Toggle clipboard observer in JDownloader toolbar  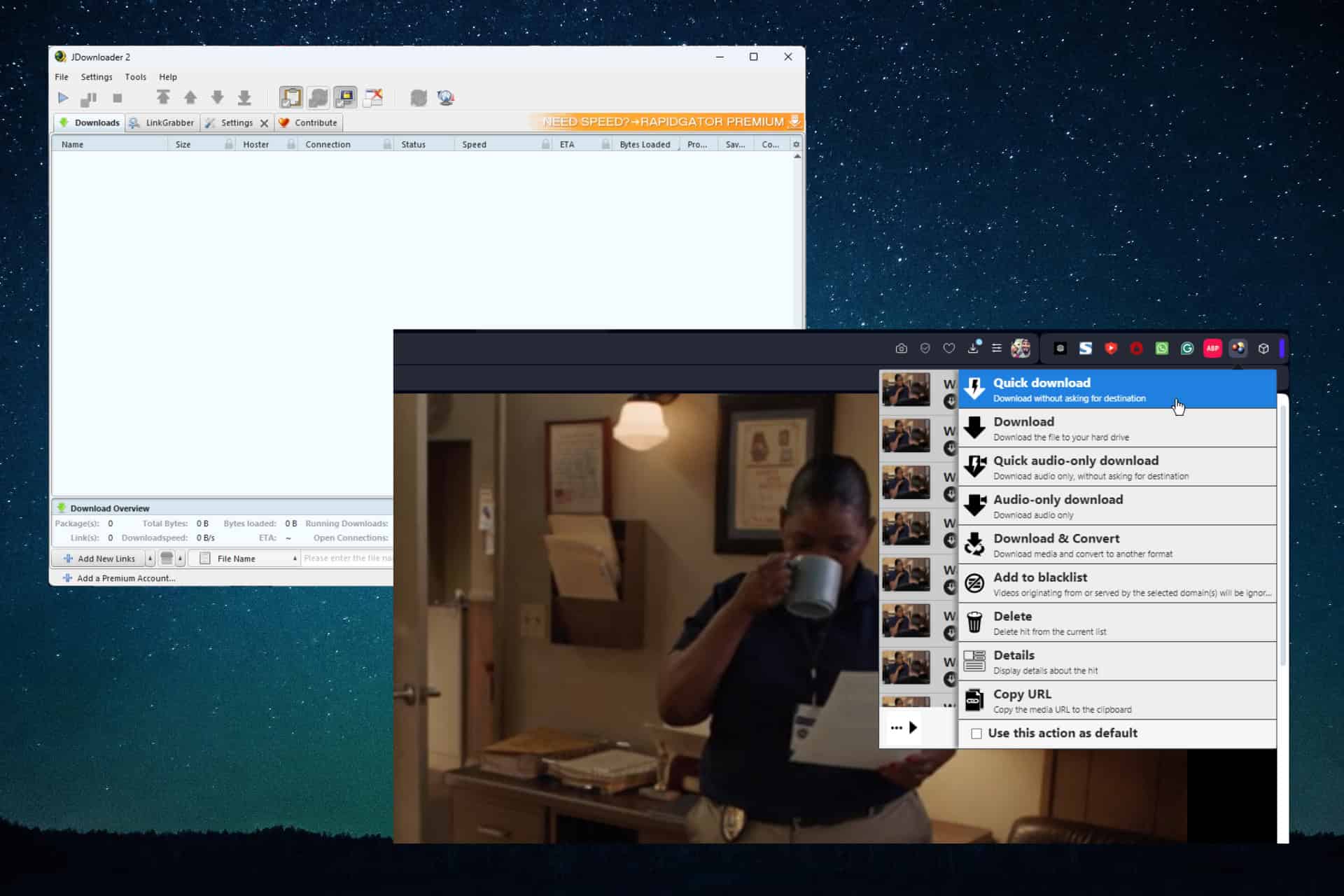291,97
